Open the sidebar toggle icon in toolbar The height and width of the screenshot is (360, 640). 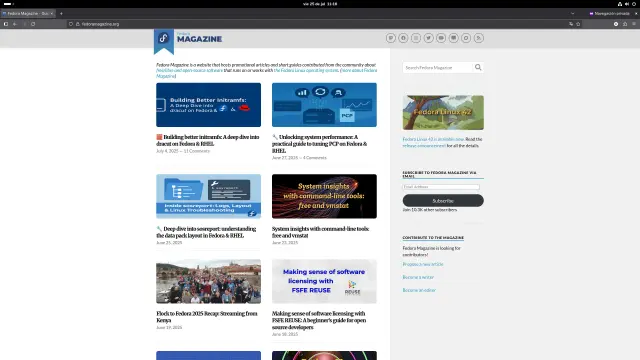tap(6, 24)
